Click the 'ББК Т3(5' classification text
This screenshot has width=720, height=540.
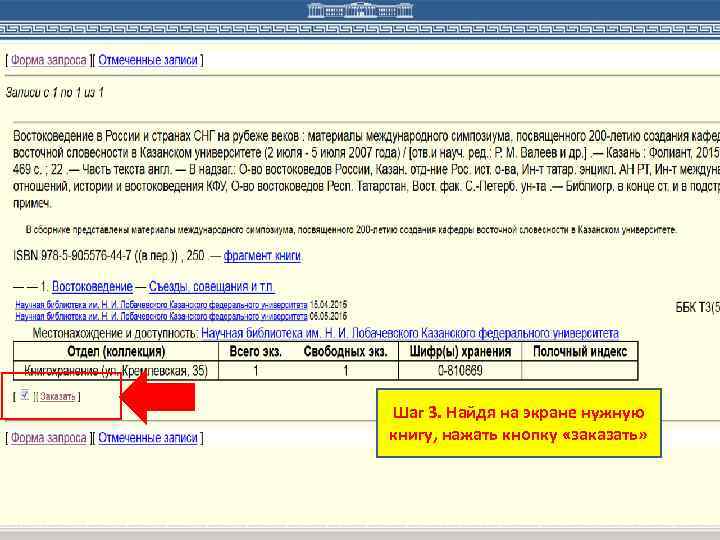697,307
